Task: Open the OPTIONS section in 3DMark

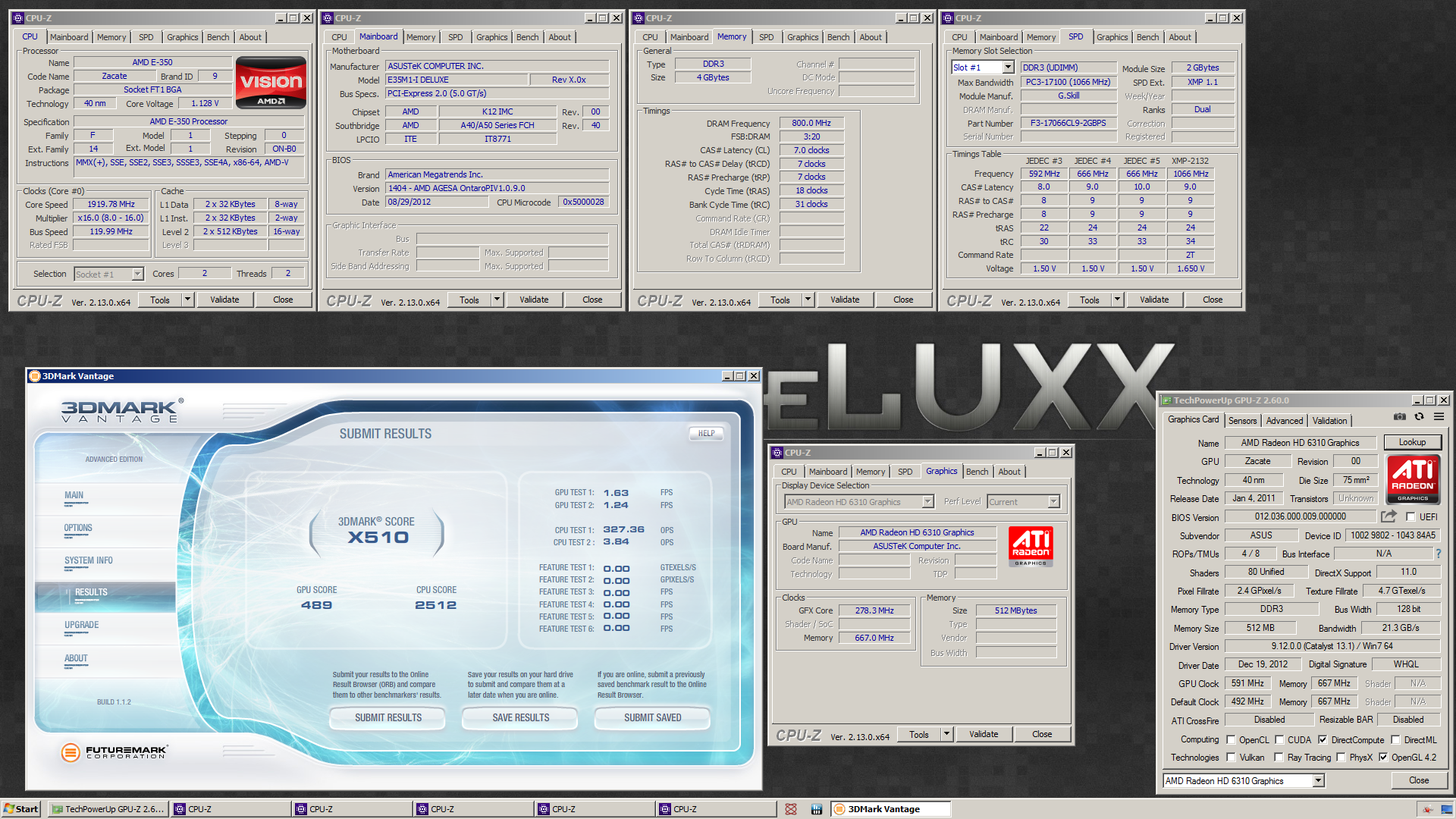Action: coord(78,528)
